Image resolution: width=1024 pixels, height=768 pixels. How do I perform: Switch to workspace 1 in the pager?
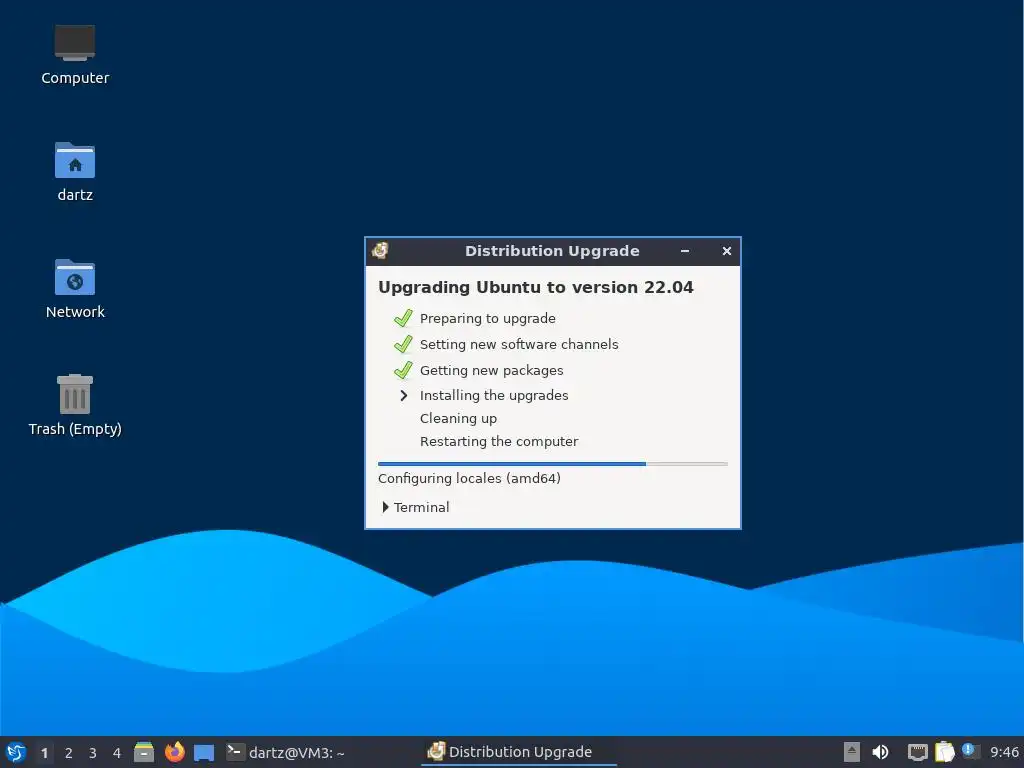coord(44,753)
